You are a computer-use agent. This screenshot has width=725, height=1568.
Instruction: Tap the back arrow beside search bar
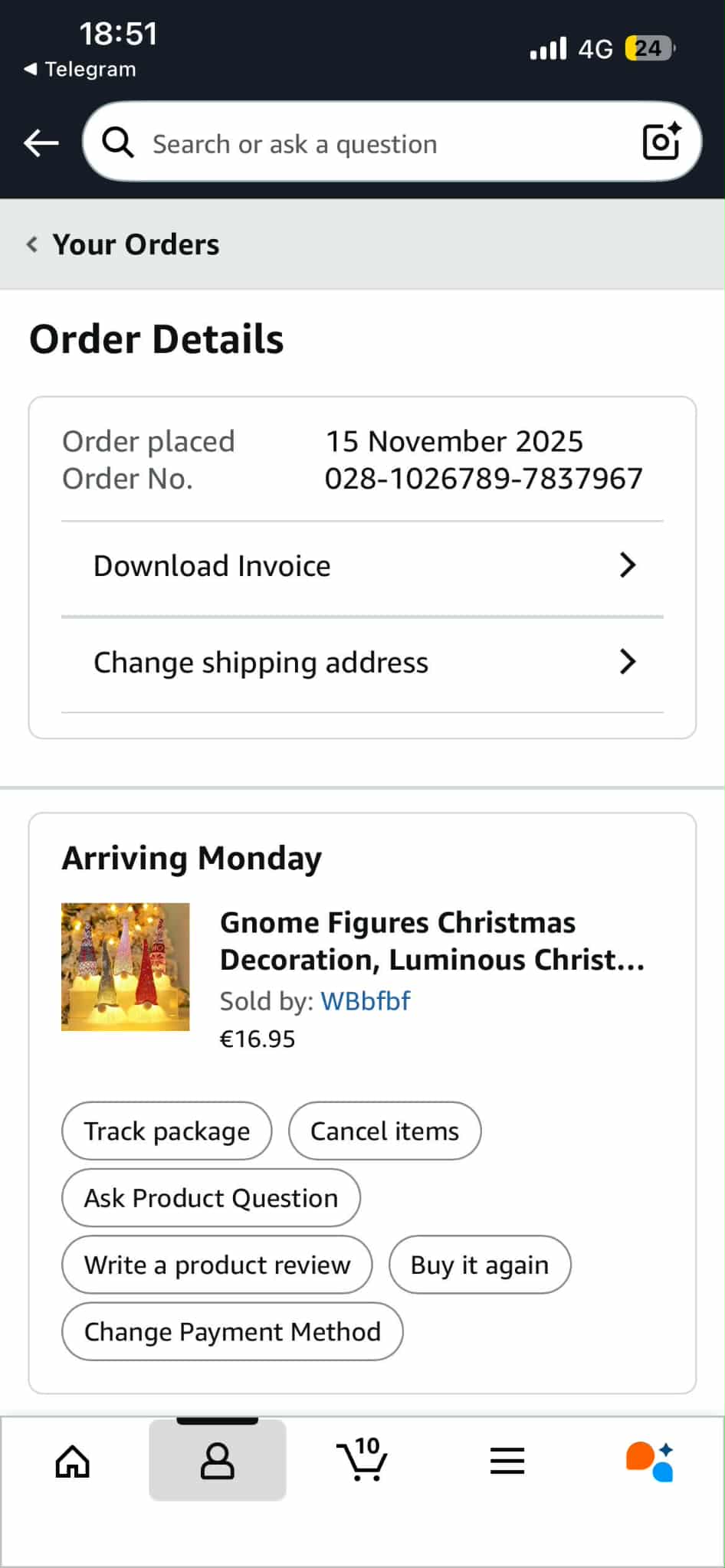[x=41, y=142]
